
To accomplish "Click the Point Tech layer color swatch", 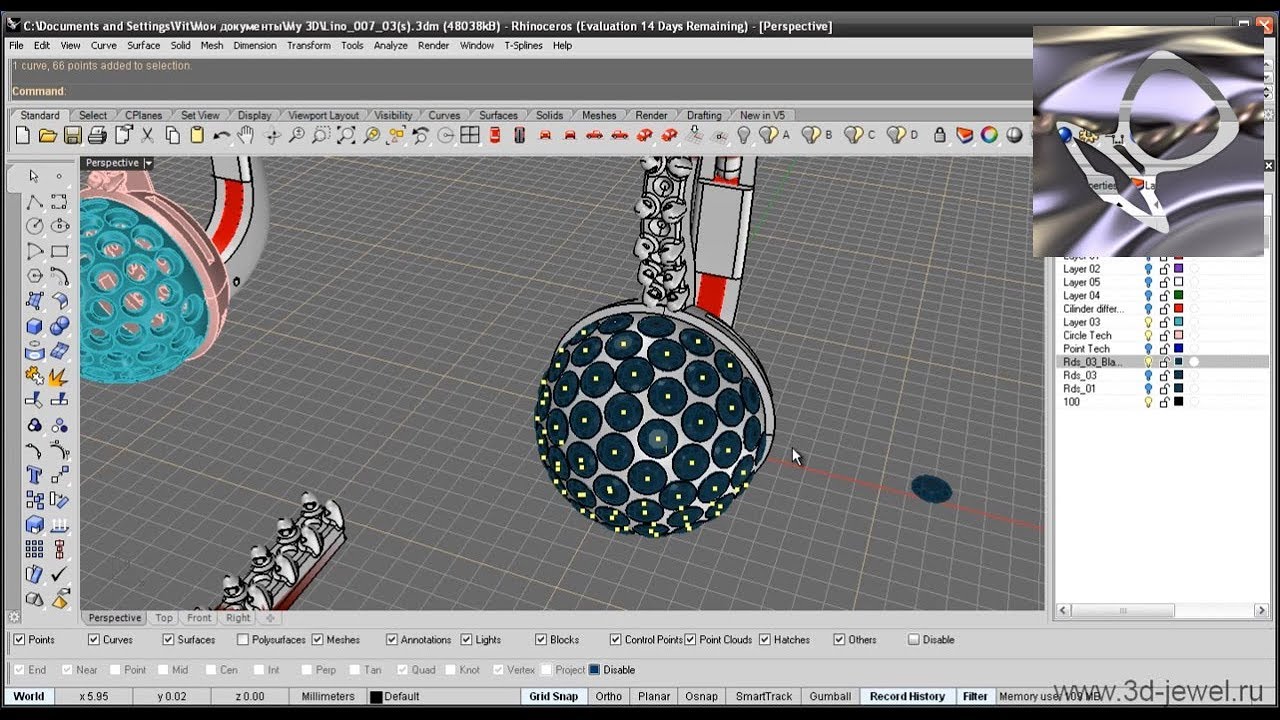I will pyautogui.click(x=1179, y=349).
